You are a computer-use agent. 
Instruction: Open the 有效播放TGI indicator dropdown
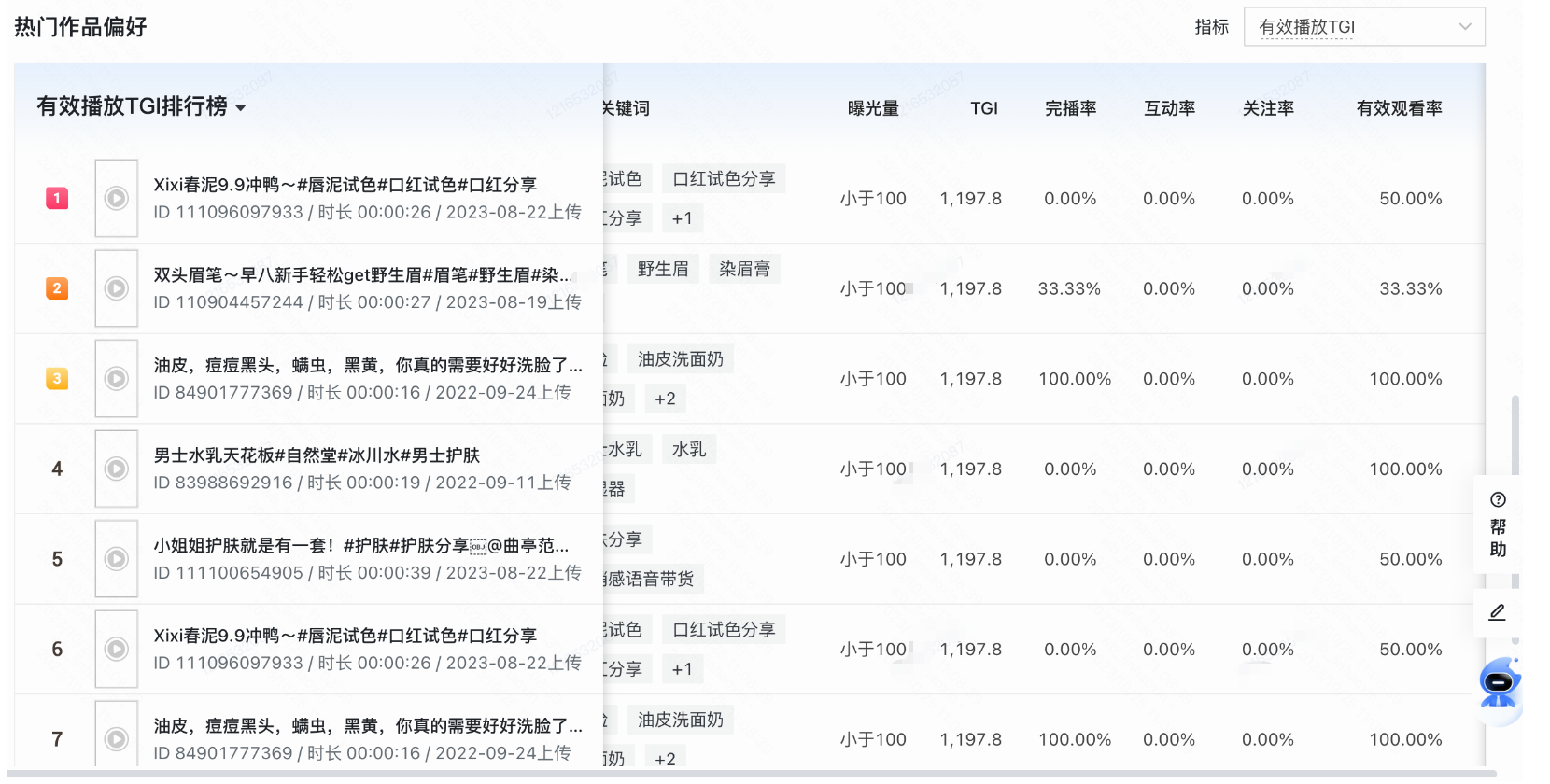(1364, 27)
